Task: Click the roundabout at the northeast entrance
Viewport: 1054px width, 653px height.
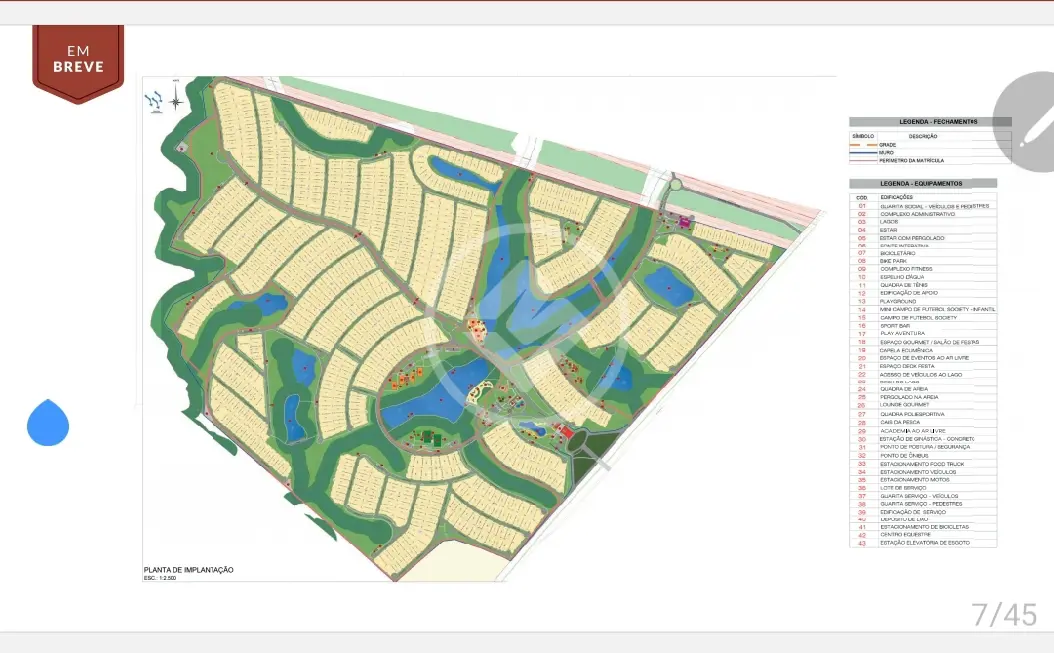Action: (675, 183)
